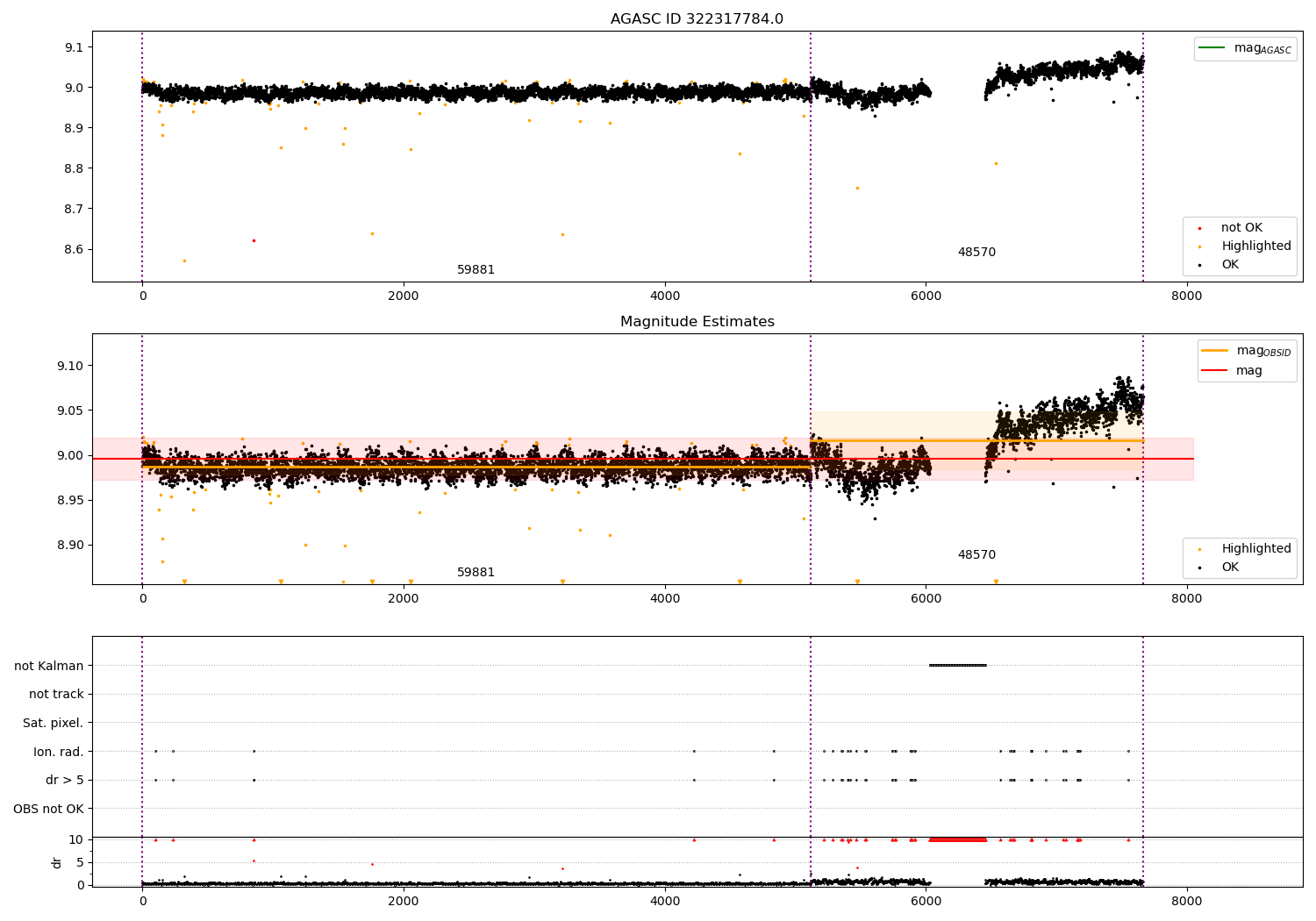The height and width of the screenshot is (921, 1316).
Task: Select 'Highlighted' legend entry in top plot
Action: [x=1256, y=246]
